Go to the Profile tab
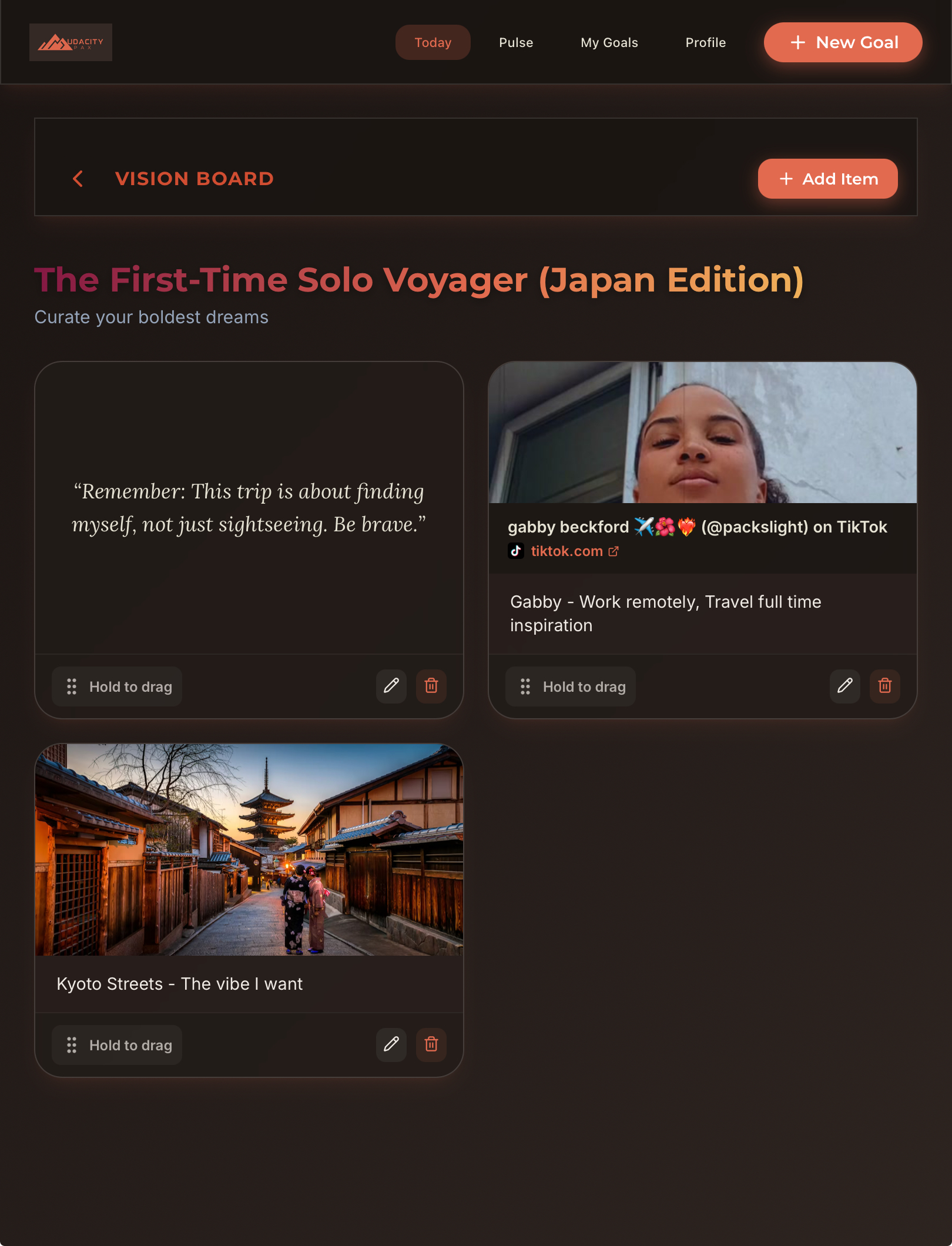The image size is (952, 1246). [x=706, y=42]
